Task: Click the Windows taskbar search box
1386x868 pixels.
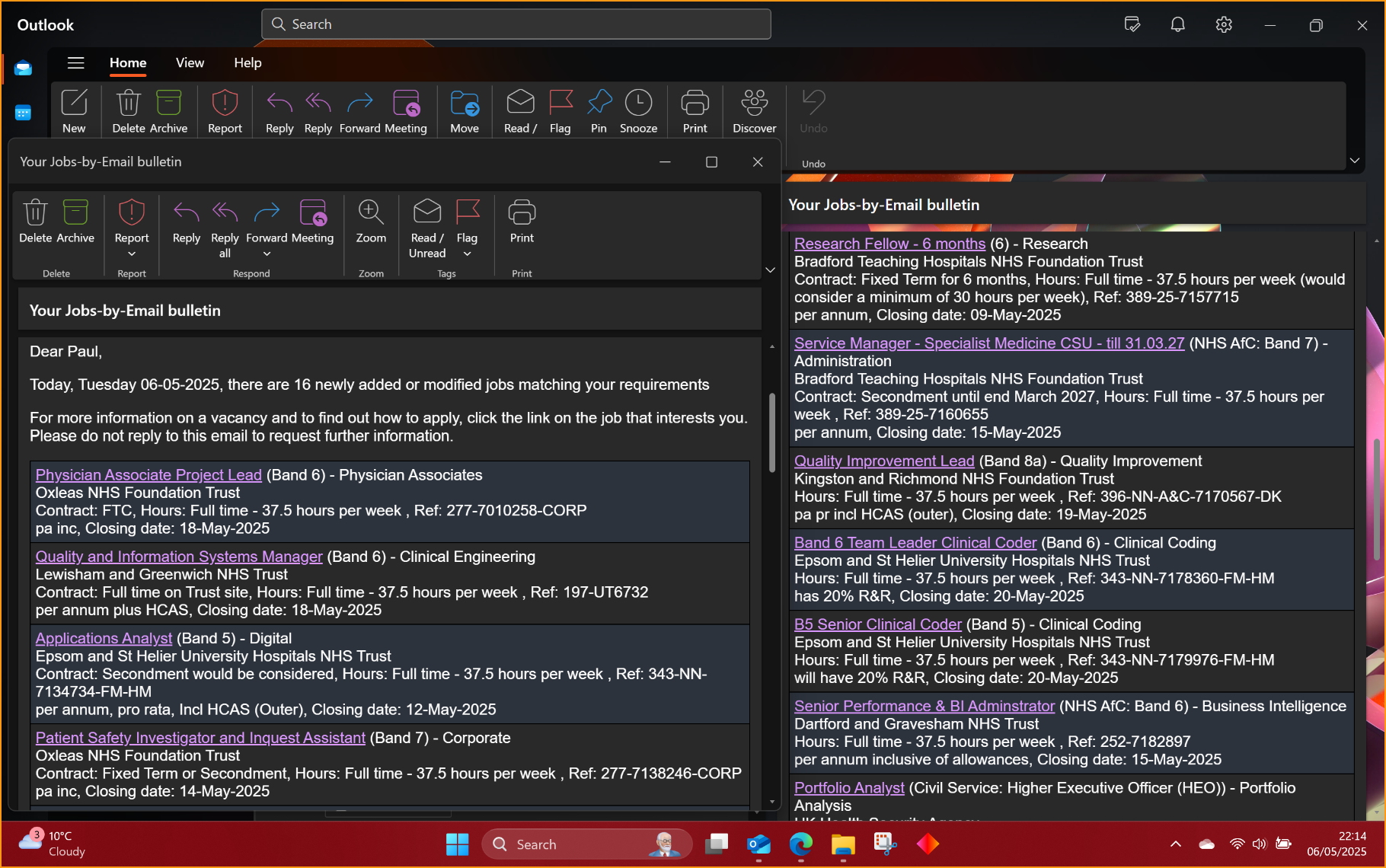Action: coord(587,844)
